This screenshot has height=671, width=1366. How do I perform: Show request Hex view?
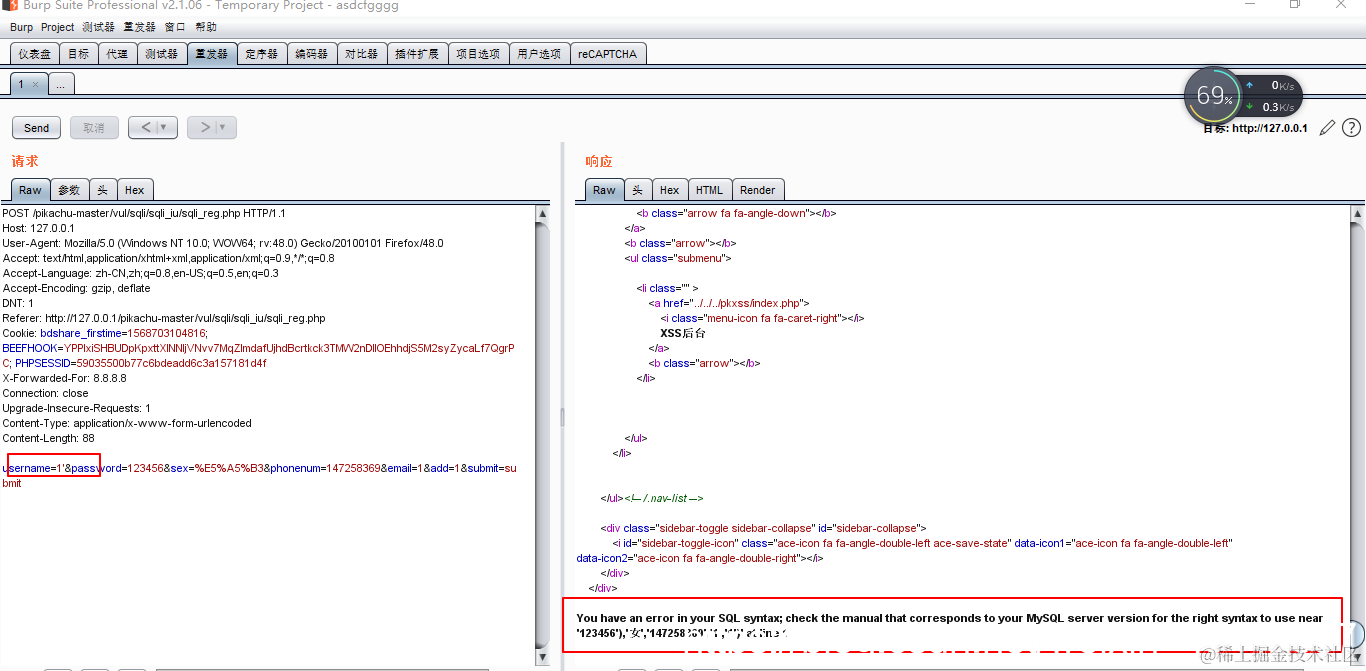point(135,190)
